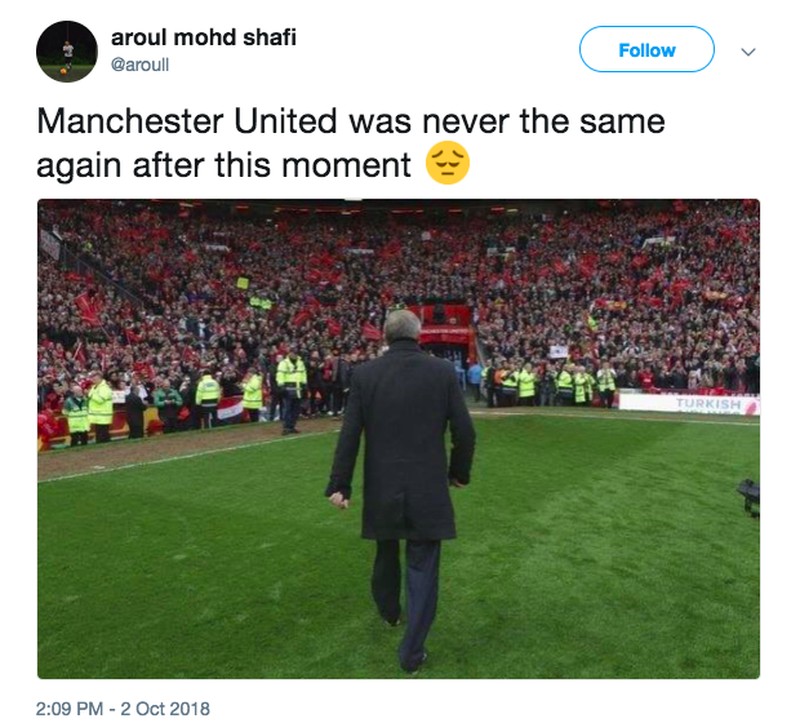Click the football in the avatar picture
800x723 pixels.
click(x=64, y=71)
